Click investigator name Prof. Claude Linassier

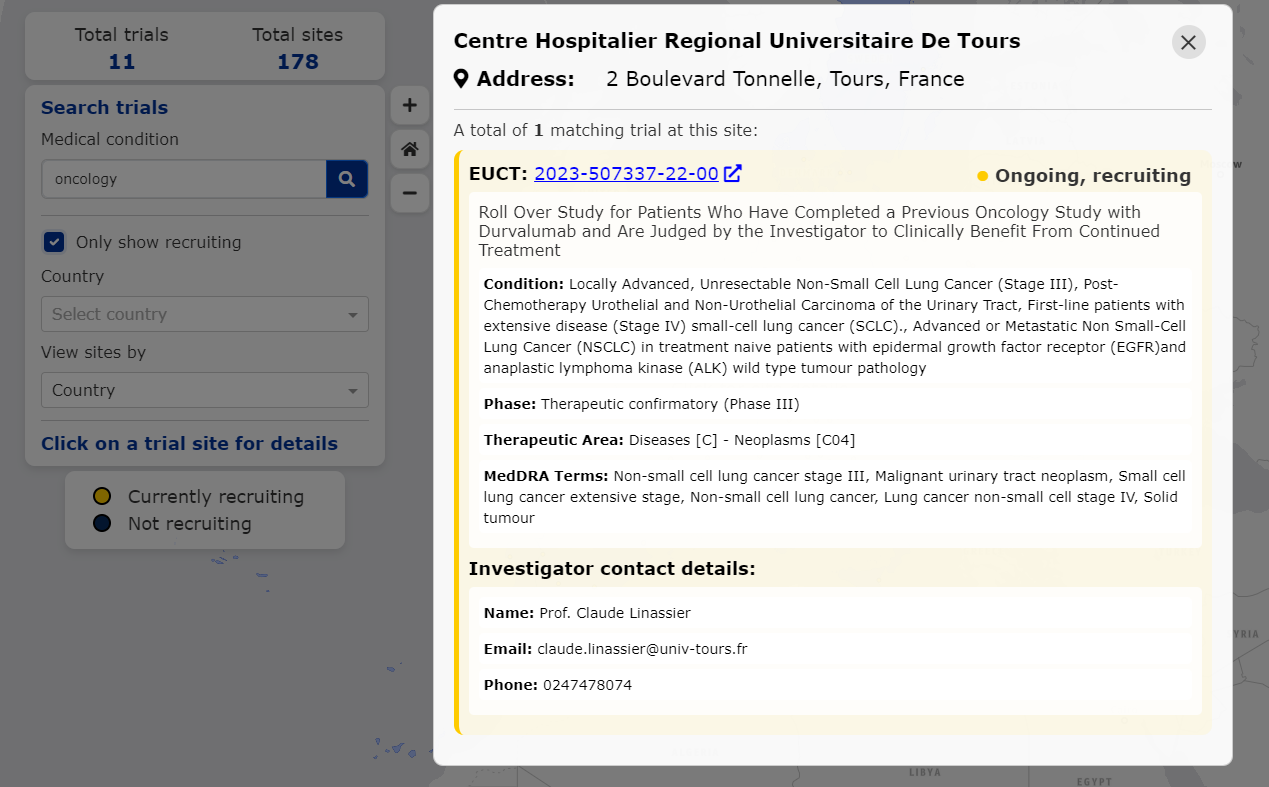pyautogui.click(x=615, y=613)
